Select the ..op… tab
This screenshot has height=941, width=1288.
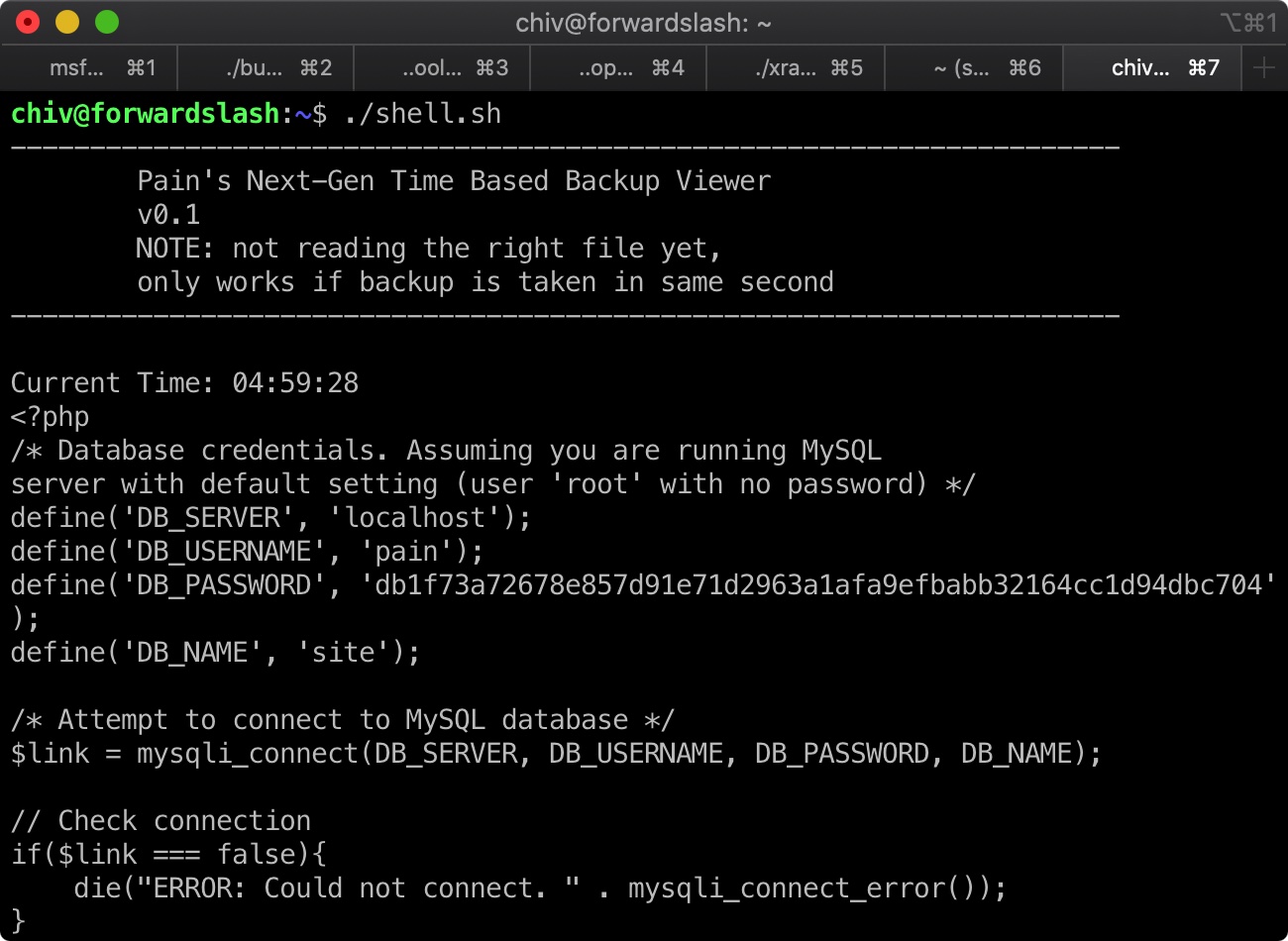click(618, 67)
